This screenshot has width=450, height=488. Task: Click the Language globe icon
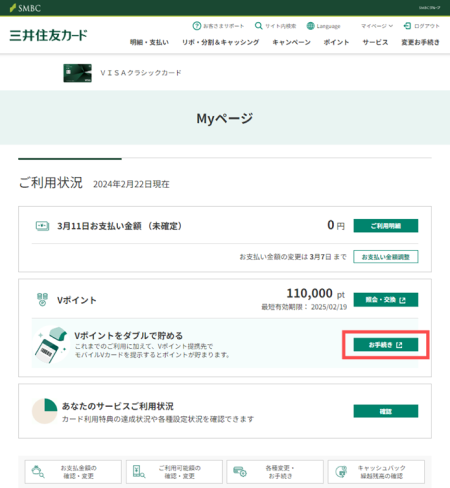[x=310, y=26]
